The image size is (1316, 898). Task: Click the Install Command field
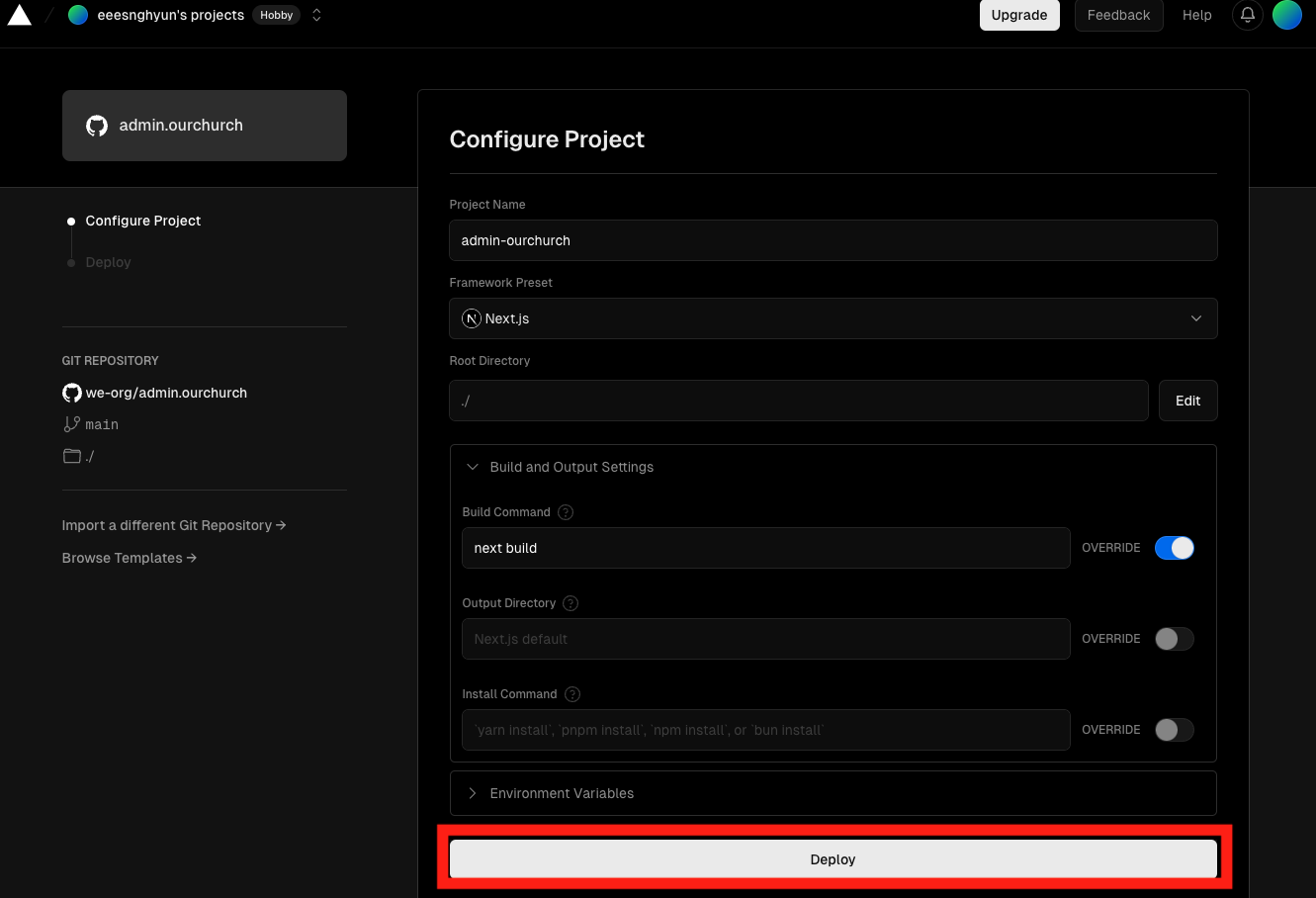pyautogui.click(x=766, y=730)
